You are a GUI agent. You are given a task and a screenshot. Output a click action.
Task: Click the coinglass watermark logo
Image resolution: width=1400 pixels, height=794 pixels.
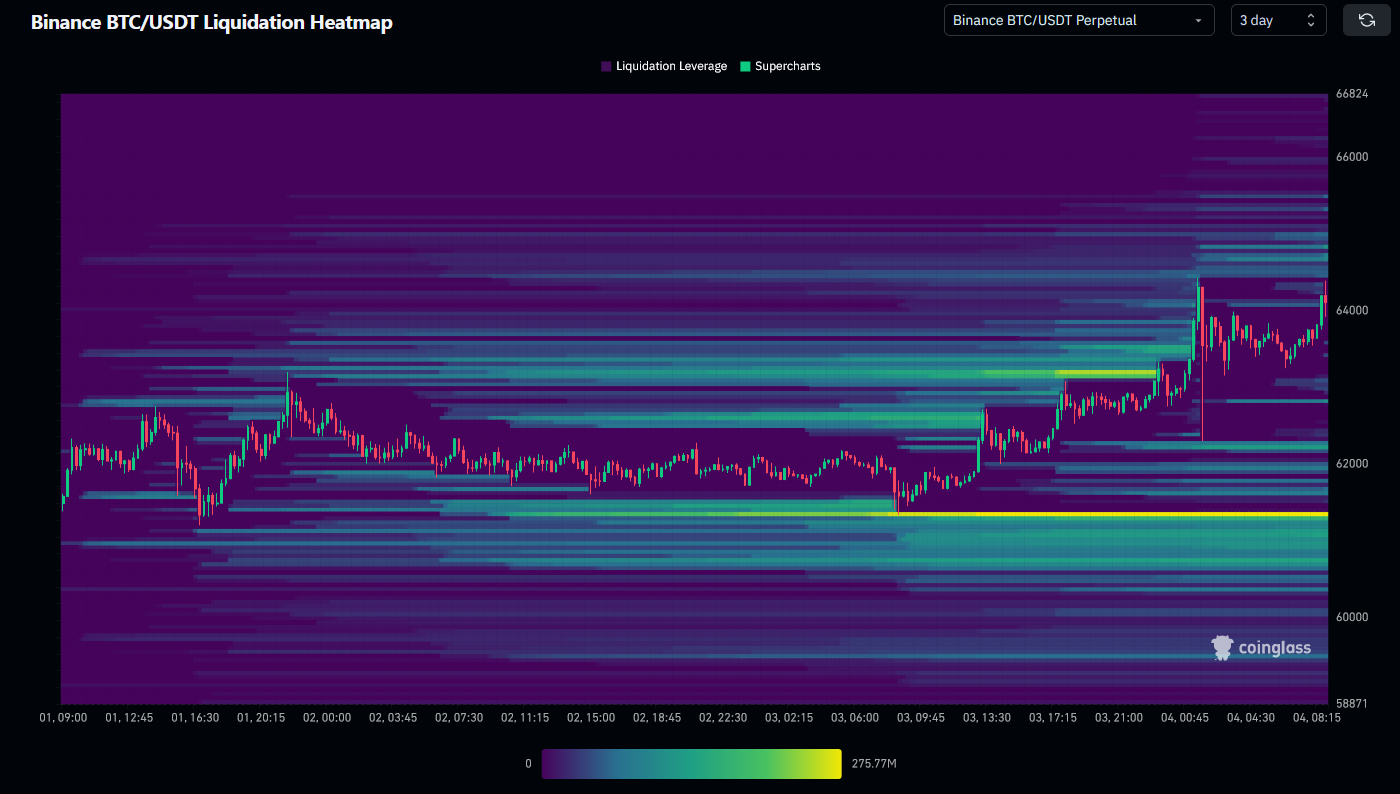pos(1260,648)
